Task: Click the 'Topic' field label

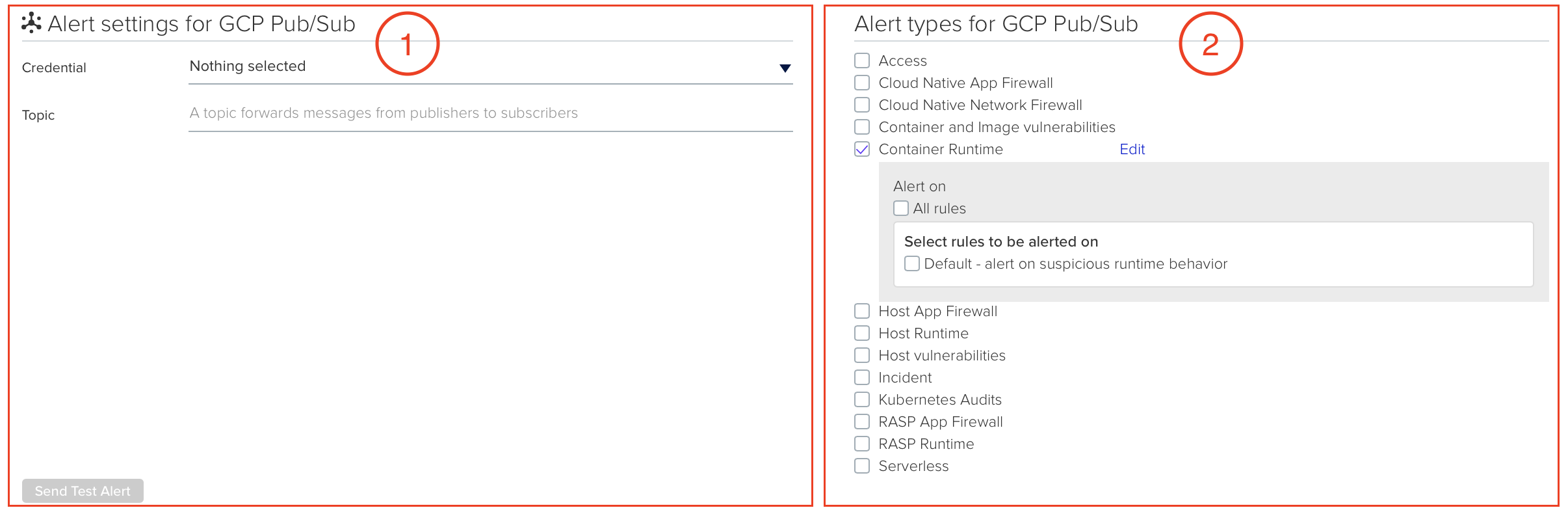Action: pyautogui.click(x=38, y=115)
